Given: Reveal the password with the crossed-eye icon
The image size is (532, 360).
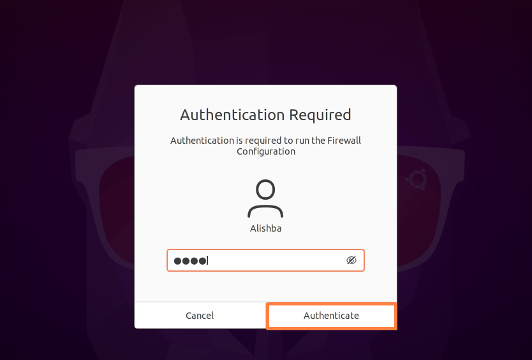Looking at the screenshot, I should pyautogui.click(x=351, y=260).
